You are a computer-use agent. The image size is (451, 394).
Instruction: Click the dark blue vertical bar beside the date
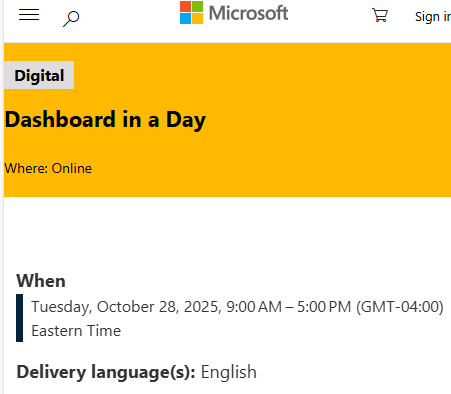tap(20, 318)
